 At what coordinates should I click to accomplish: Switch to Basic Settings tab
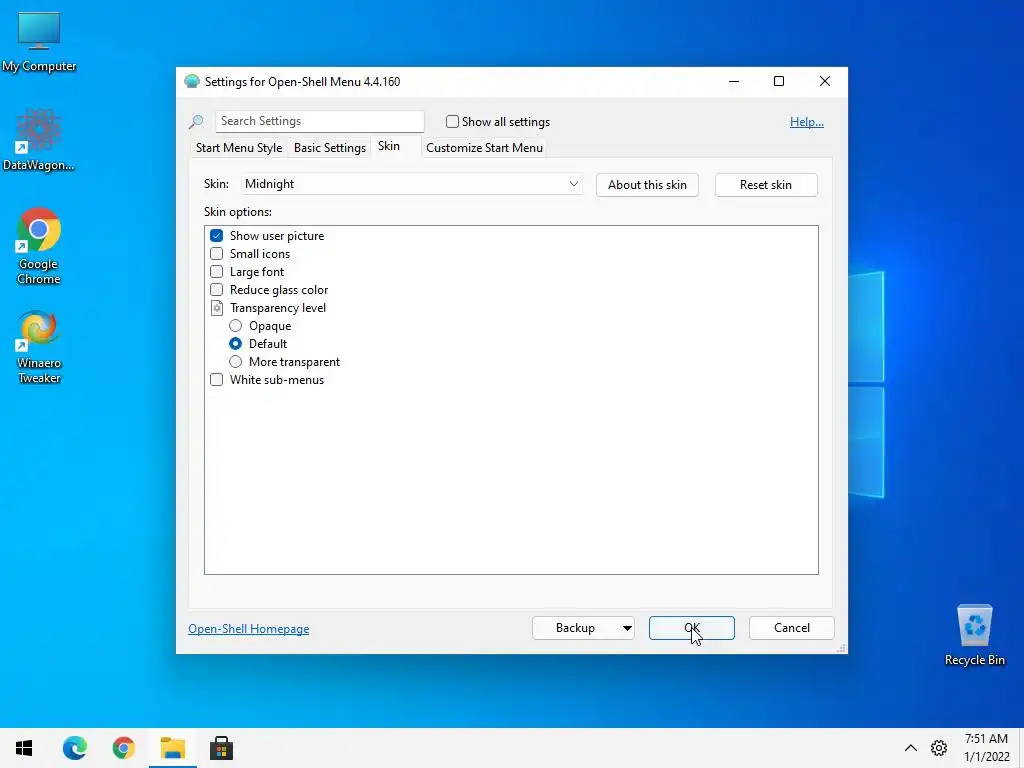pyautogui.click(x=330, y=148)
